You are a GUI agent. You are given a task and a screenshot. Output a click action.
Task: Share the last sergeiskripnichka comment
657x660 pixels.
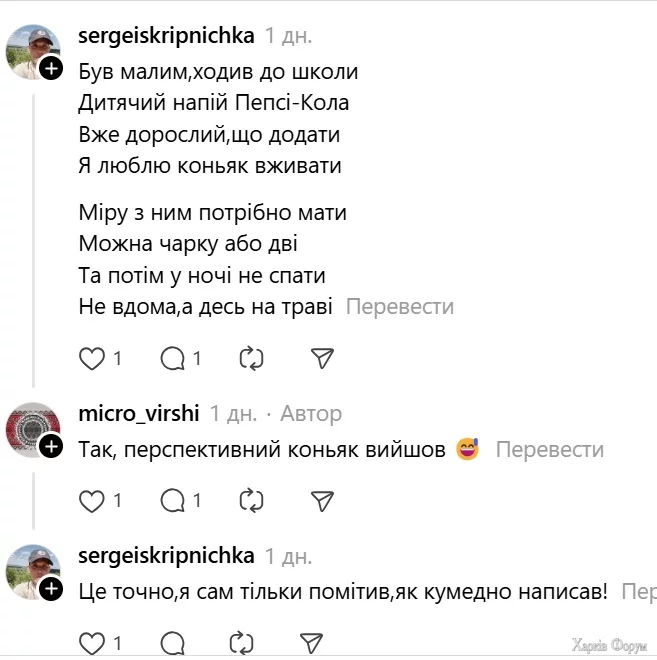(x=311, y=642)
